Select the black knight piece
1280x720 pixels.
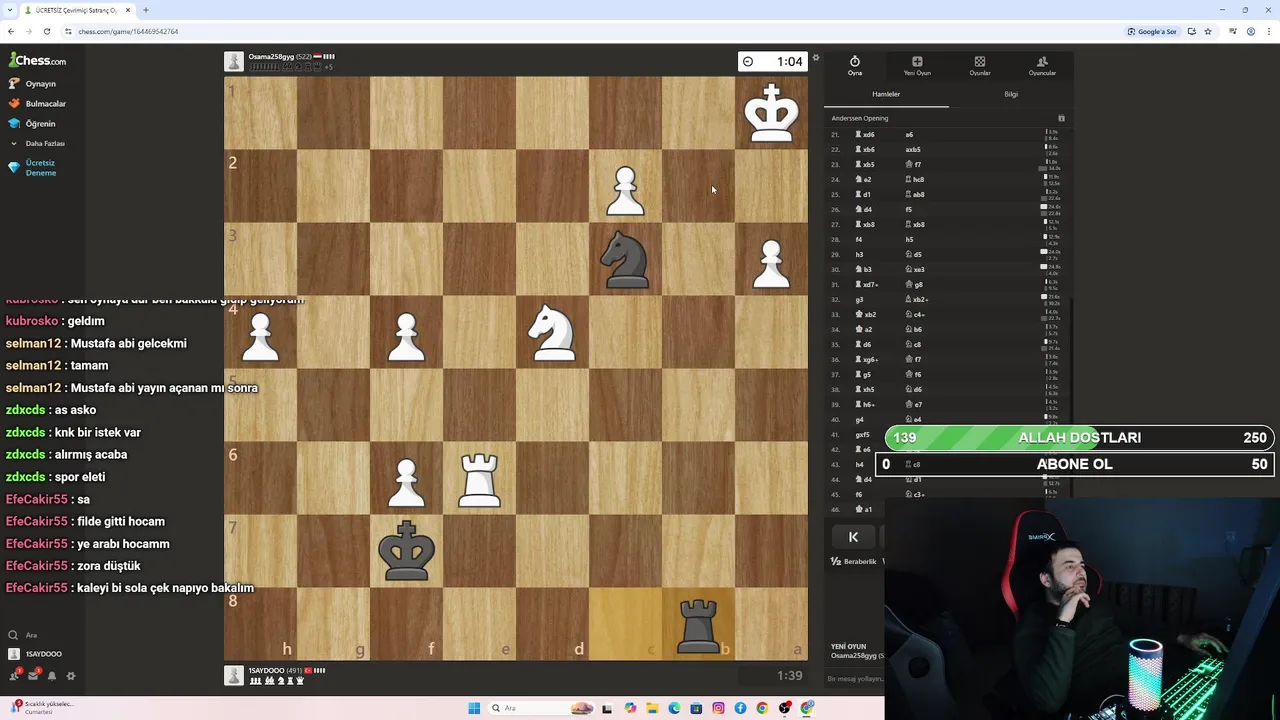(625, 259)
